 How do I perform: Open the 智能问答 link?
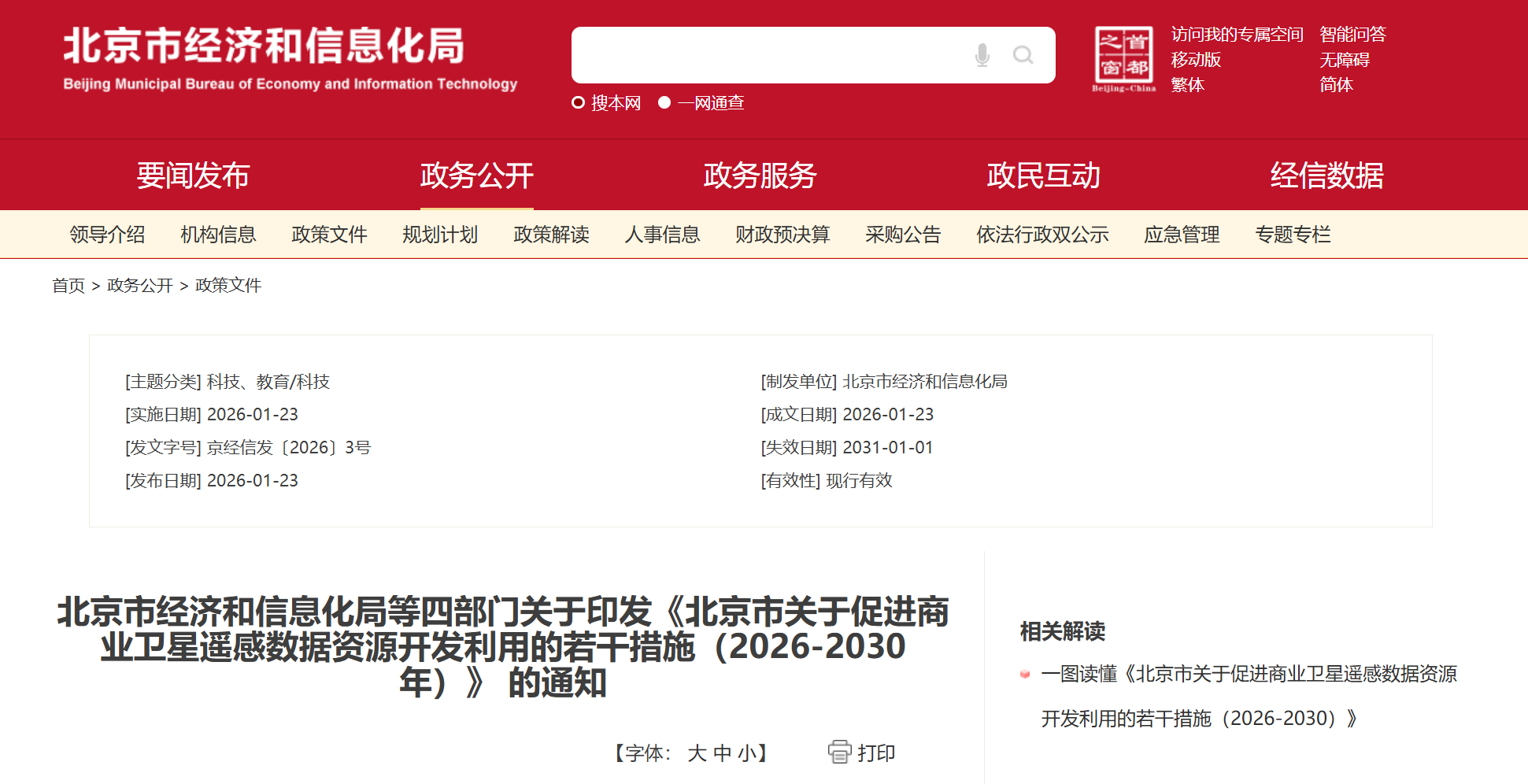[x=1352, y=35]
